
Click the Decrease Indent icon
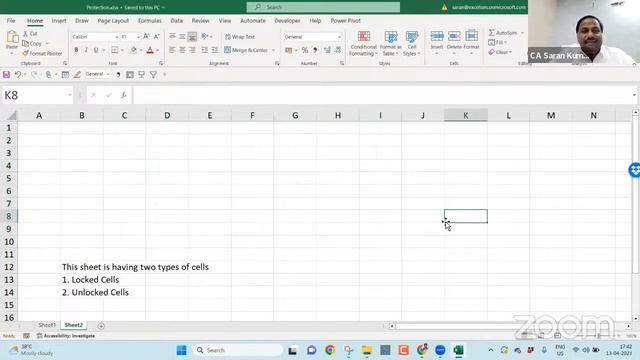204,50
